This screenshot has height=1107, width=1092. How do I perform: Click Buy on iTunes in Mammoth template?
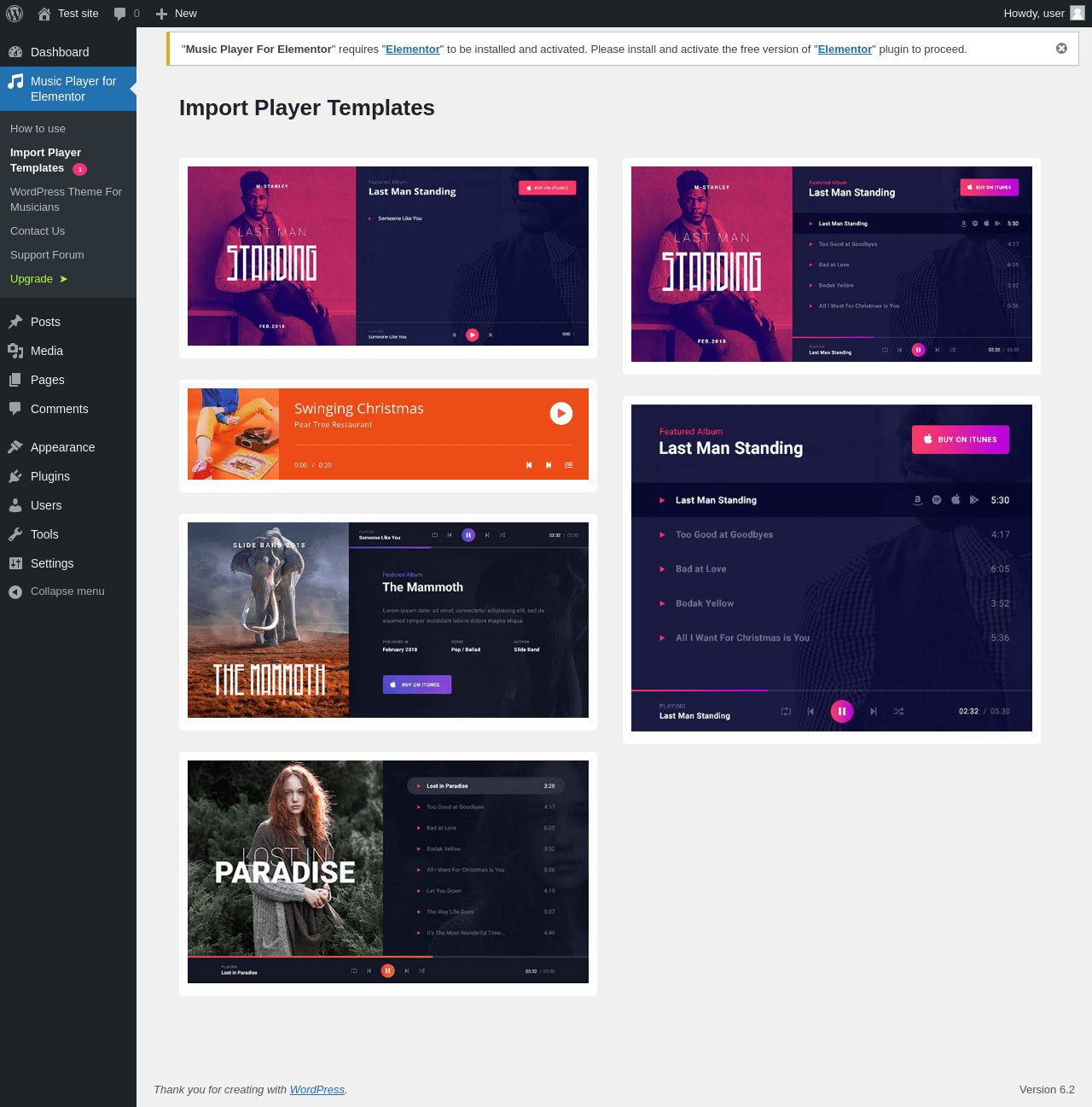417,685
